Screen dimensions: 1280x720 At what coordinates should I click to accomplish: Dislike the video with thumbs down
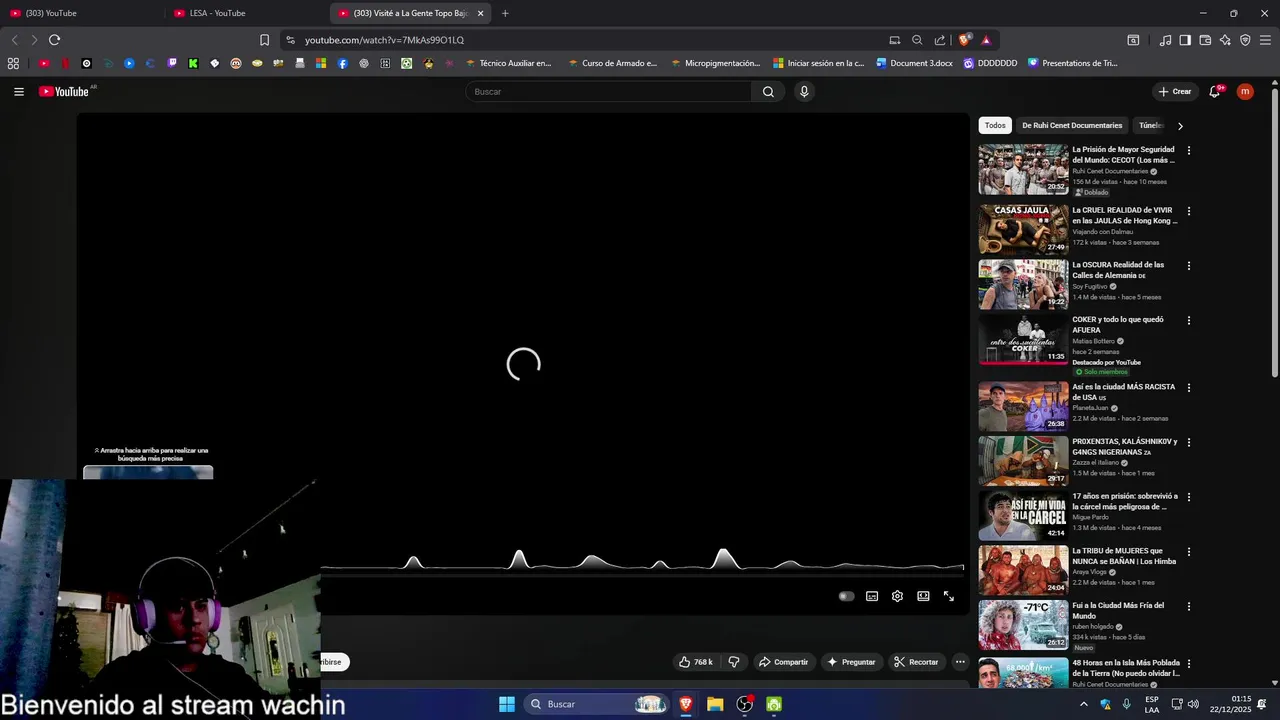[x=734, y=662]
